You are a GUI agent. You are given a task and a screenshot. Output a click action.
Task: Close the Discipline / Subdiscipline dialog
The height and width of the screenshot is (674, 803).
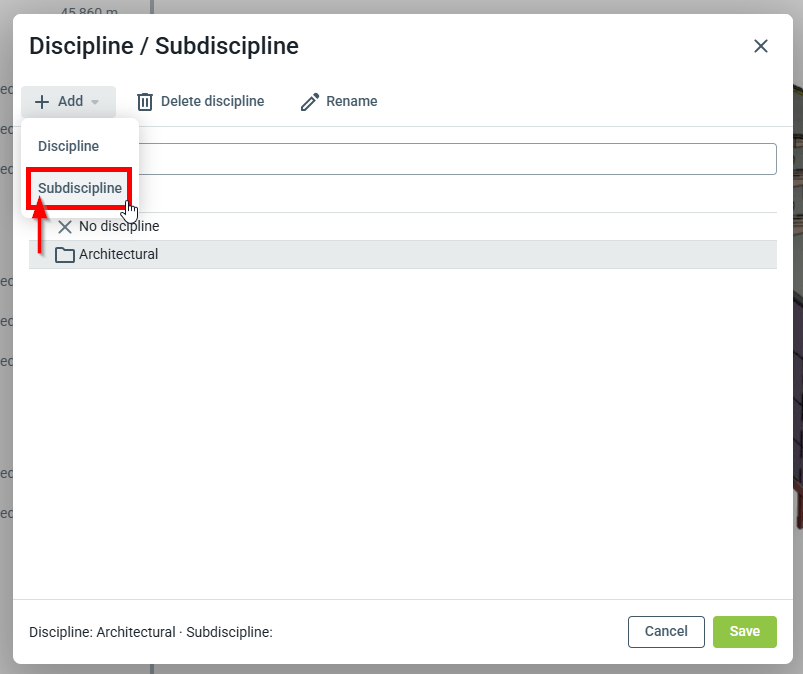(x=761, y=46)
